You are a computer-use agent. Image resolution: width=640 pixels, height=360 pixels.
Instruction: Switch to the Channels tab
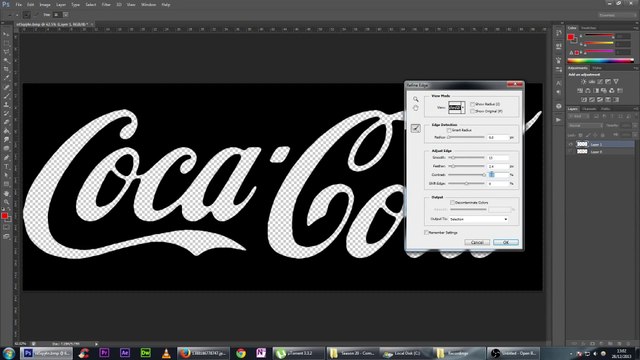[x=589, y=109]
